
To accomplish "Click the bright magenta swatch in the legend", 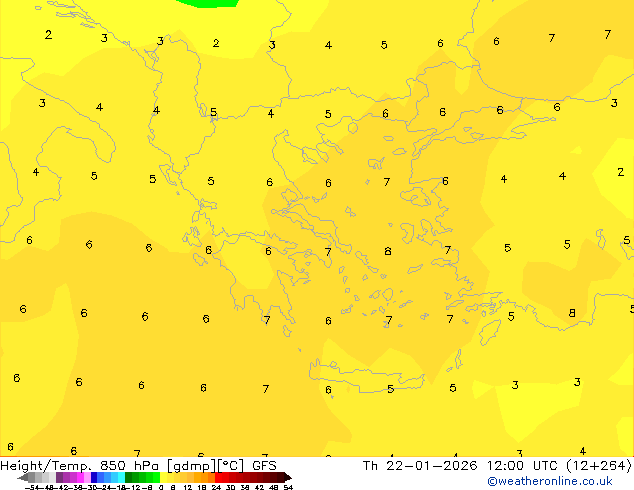I will (80, 477).
